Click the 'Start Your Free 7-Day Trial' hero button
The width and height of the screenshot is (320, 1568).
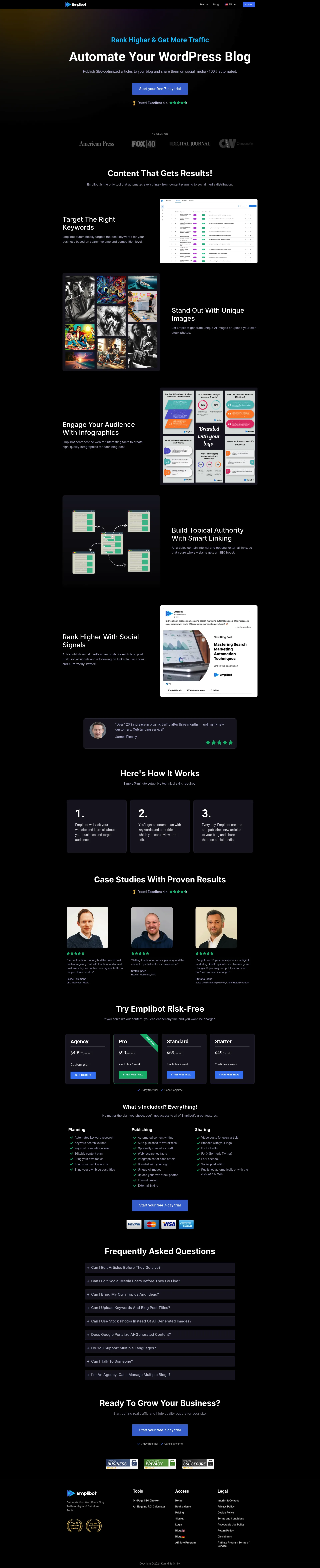coord(160,95)
